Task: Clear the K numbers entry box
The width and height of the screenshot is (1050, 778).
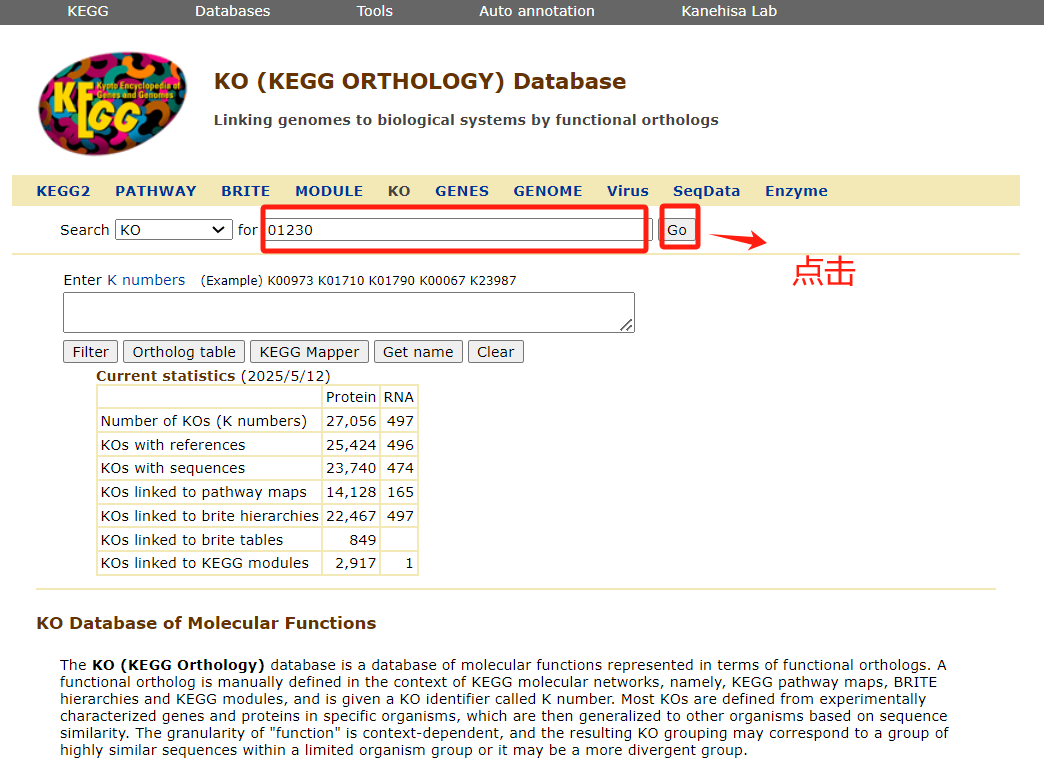Action: 495,351
